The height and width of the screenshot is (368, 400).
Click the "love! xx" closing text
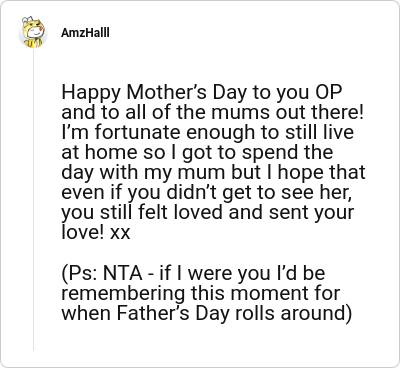(x=96, y=232)
